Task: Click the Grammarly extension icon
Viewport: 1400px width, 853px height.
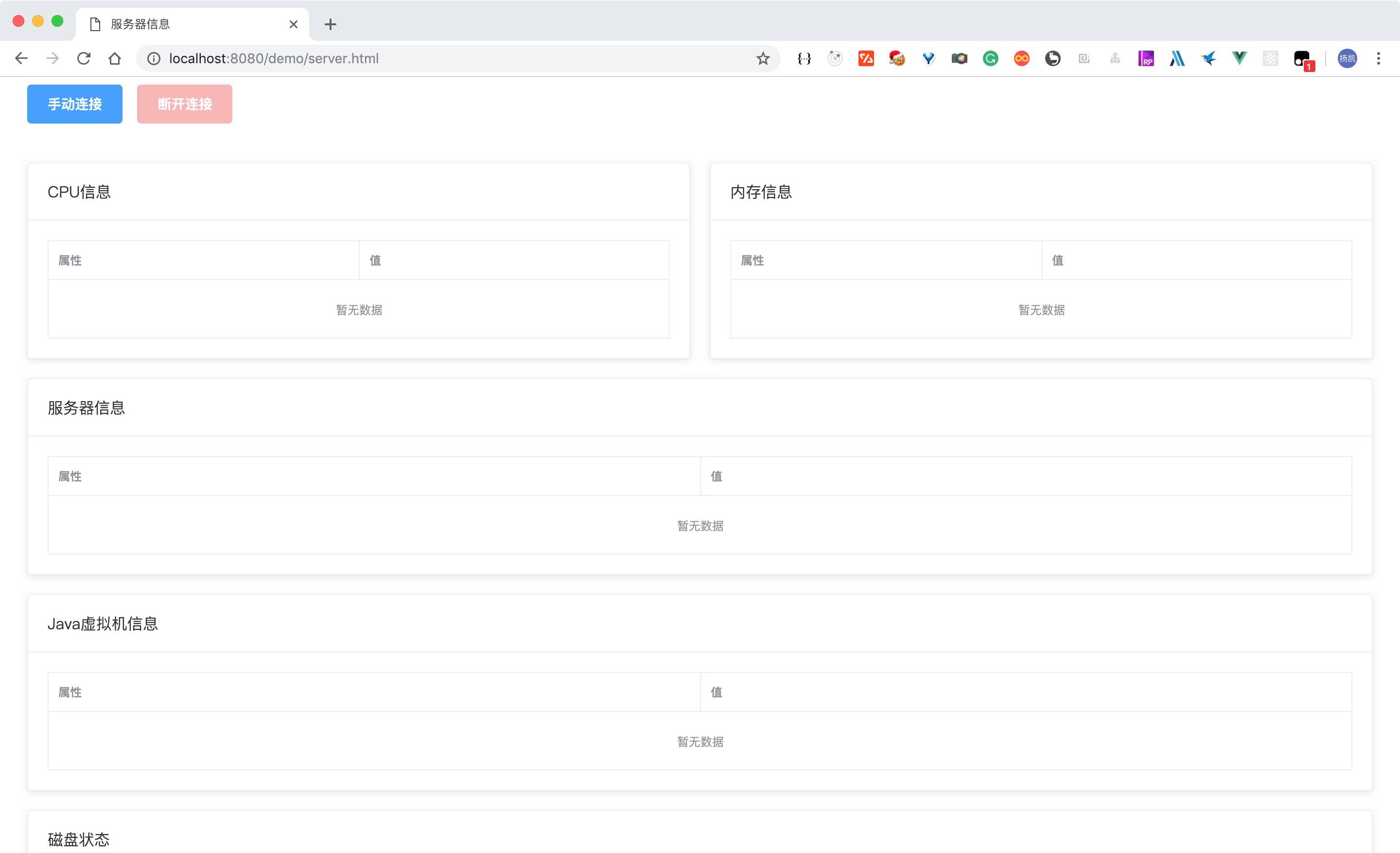Action: pos(990,58)
